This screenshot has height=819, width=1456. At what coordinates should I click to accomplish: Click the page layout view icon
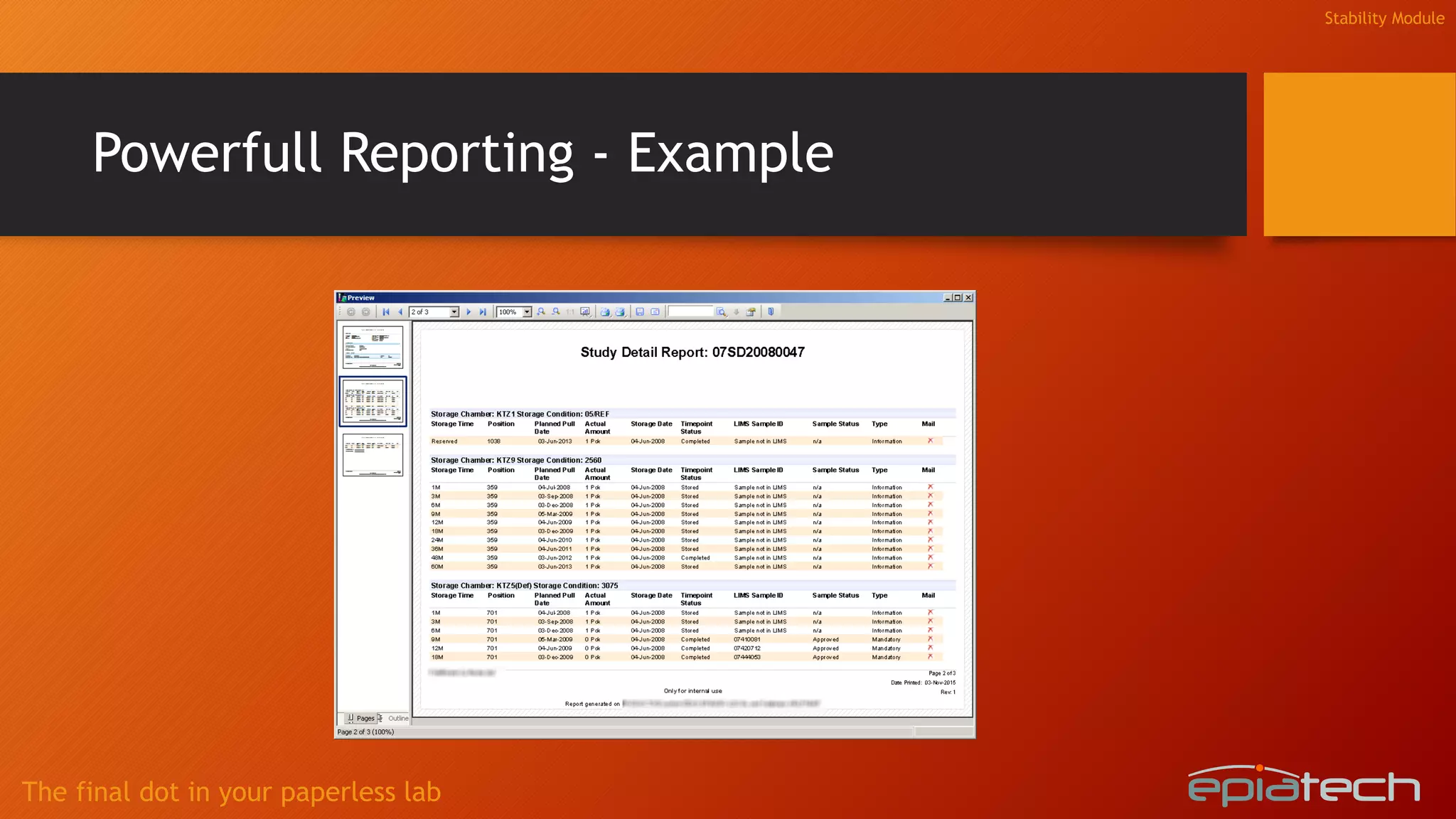(x=585, y=312)
